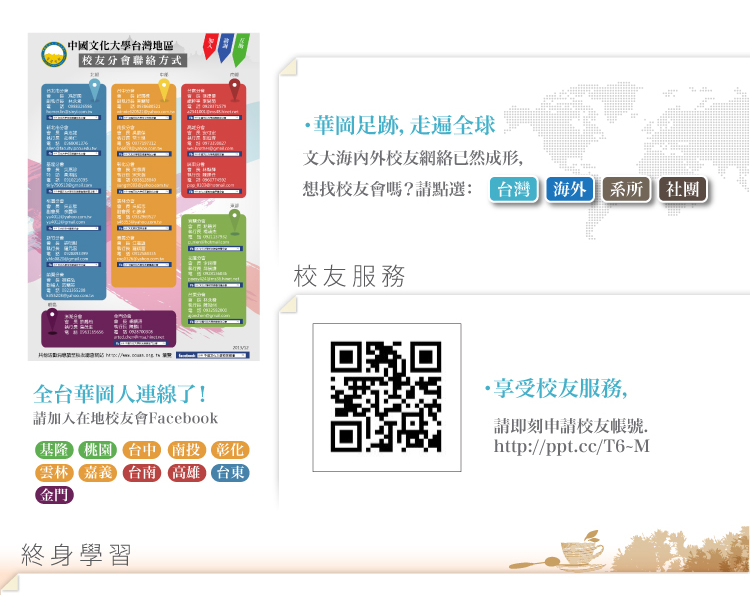The width and height of the screenshot is (750, 595).
Task: Click the 社團 alumni button
Action: point(683,189)
